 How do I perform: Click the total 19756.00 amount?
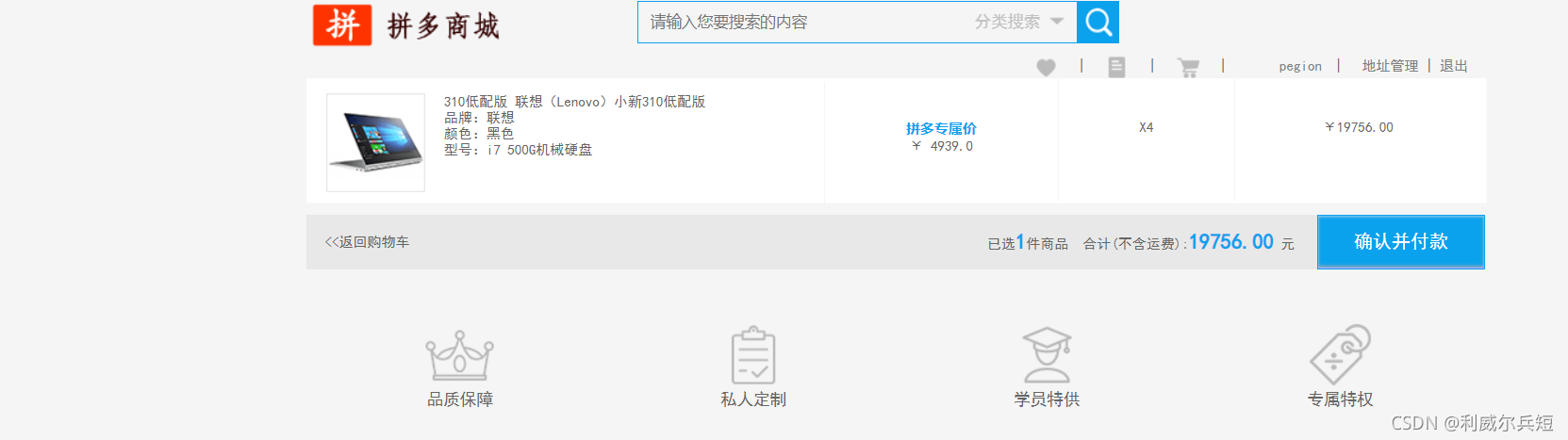(1230, 242)
